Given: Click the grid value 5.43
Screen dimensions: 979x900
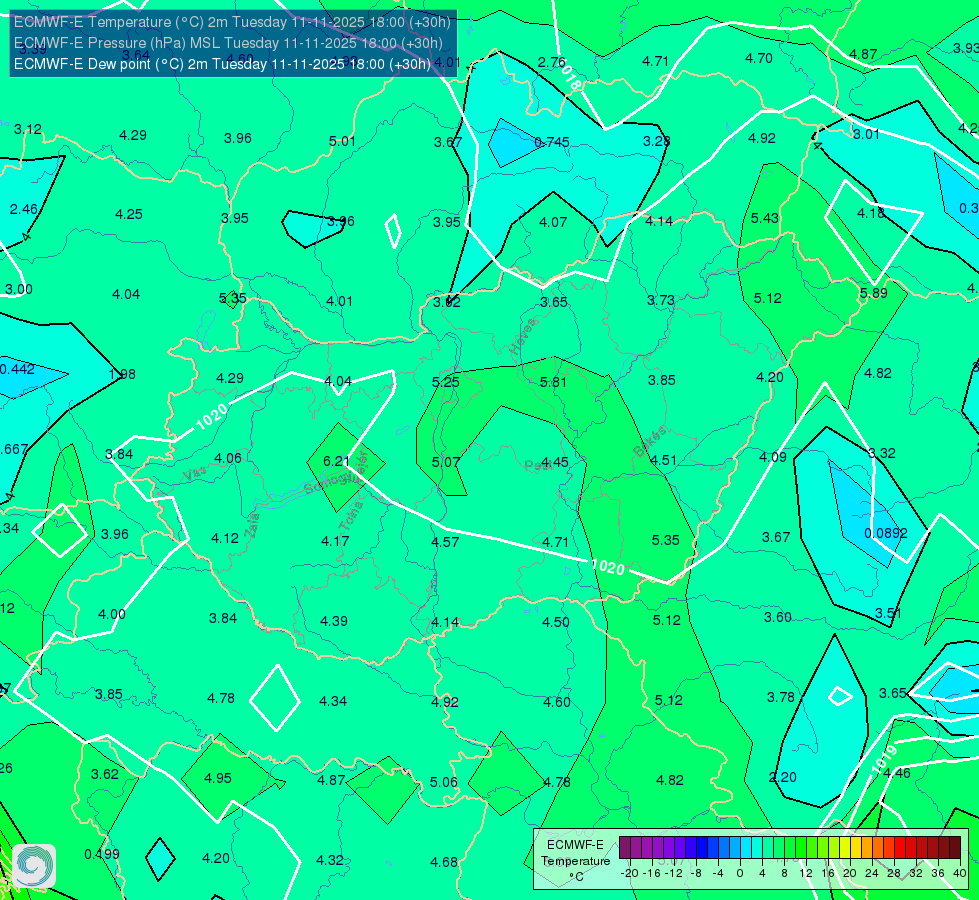Looking at the screenshot, I should (764, 218).
